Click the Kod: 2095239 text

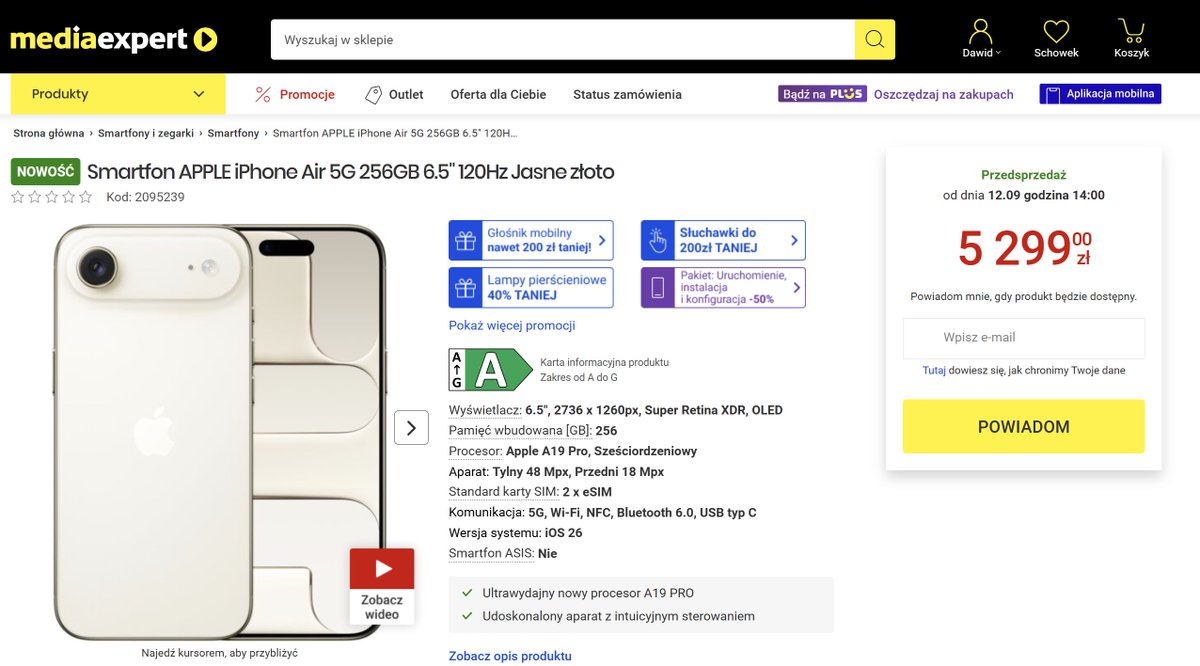coord(146,197)
